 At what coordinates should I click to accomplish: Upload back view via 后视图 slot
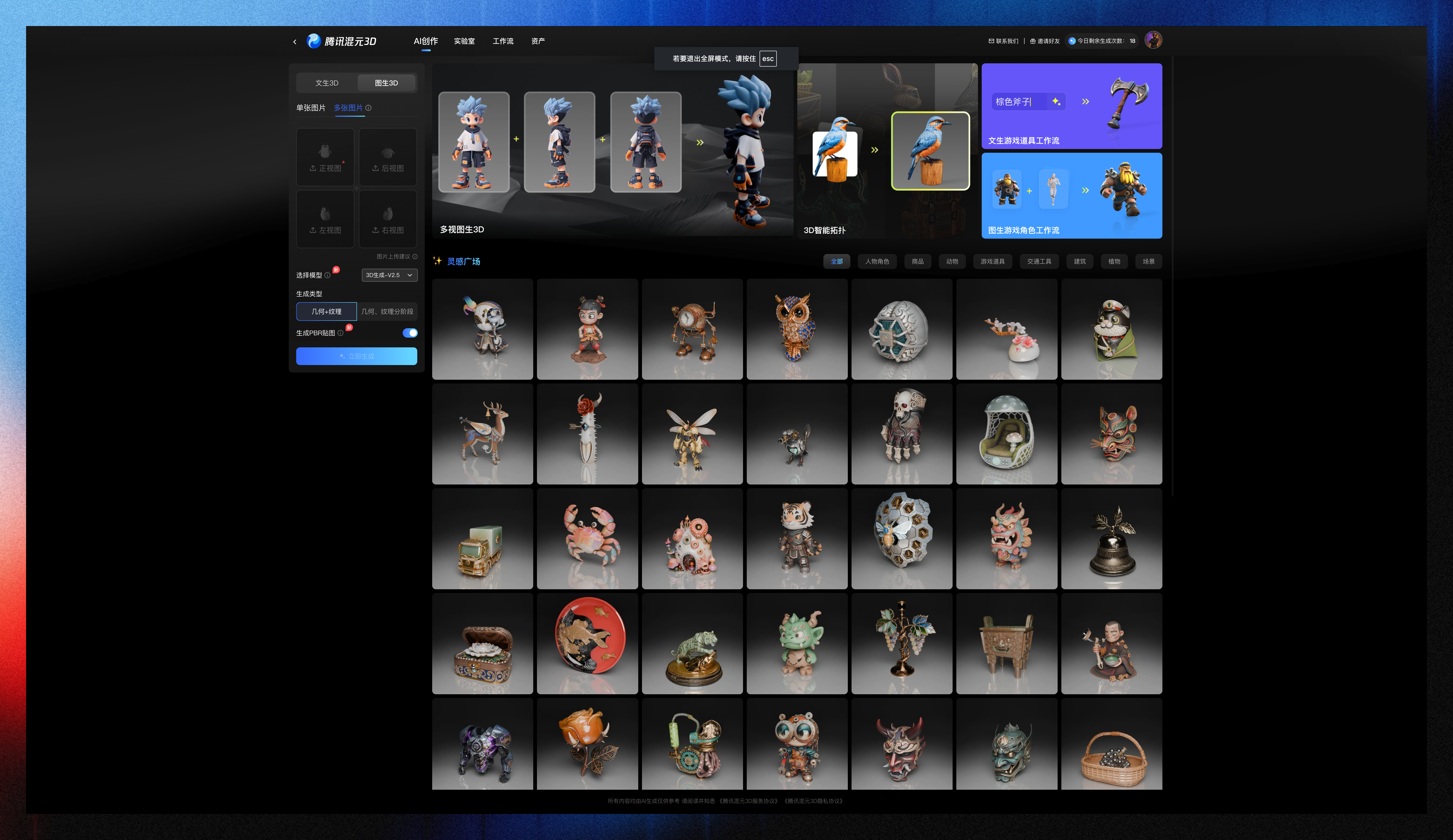(388, 157)
